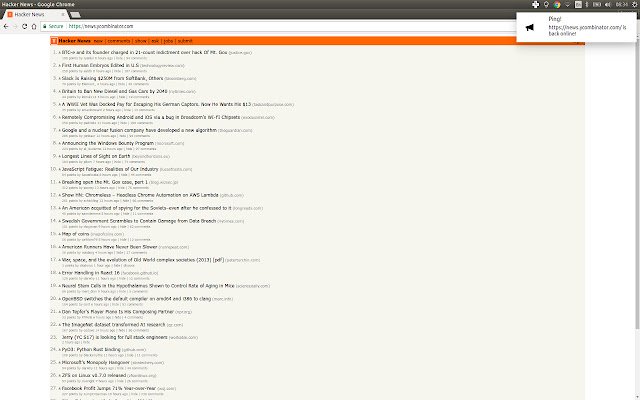Go back using the browser back arrow
This screenshot has width=640, height=400.
(6, 26)
